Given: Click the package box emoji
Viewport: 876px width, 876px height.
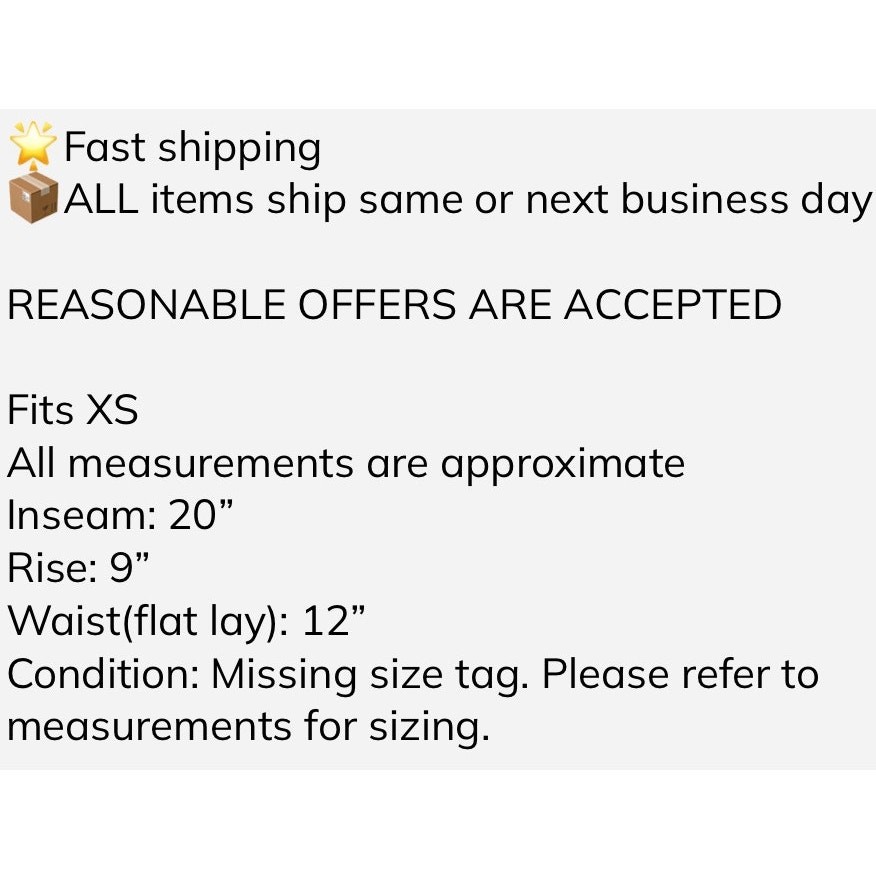Looking at the screenshot, I should tap(34, 199).
